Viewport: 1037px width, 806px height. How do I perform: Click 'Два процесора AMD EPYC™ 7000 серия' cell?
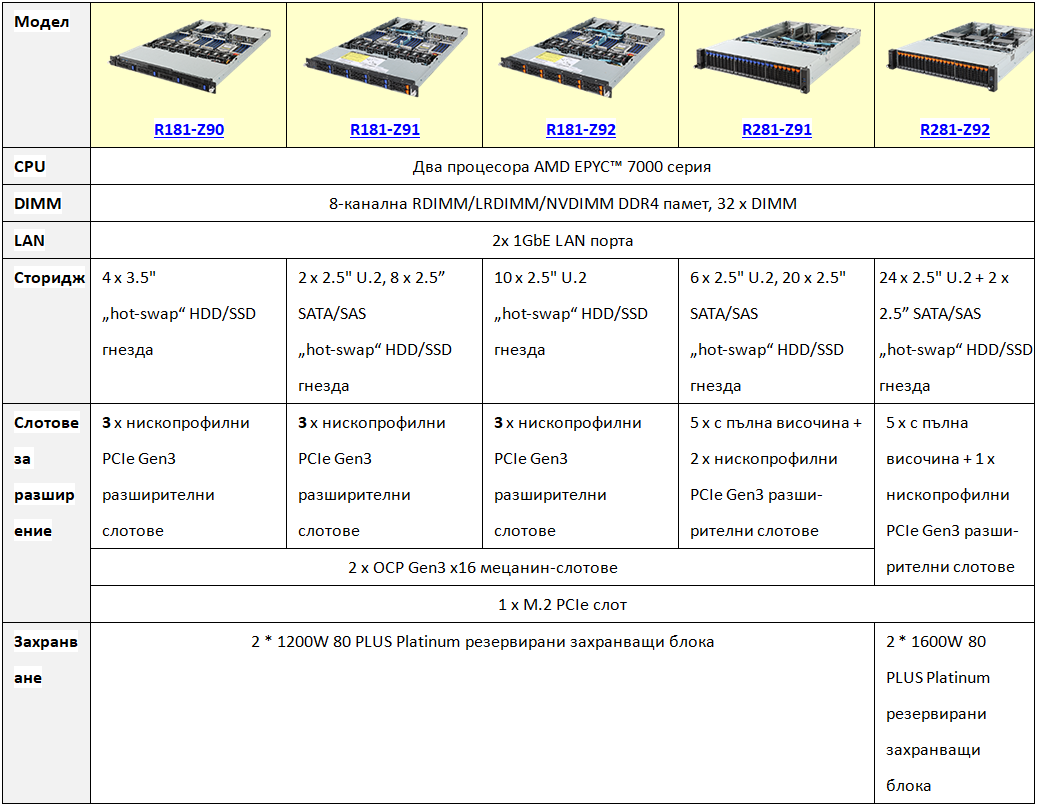[x=562, y=166]
